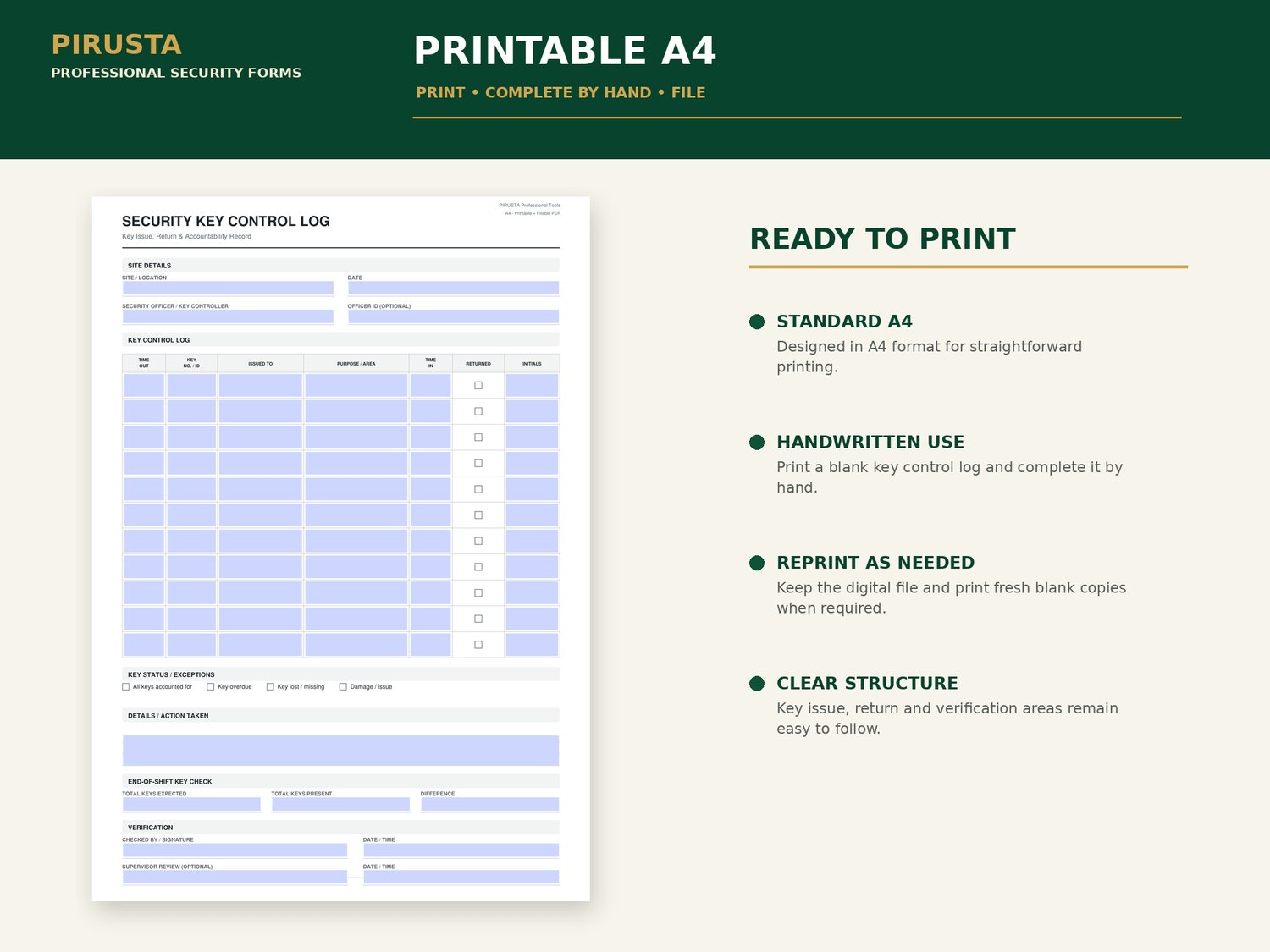Tick the 'Key overdue' checkbox
This screenshot has width=1270, height=952.
(210, 687)
